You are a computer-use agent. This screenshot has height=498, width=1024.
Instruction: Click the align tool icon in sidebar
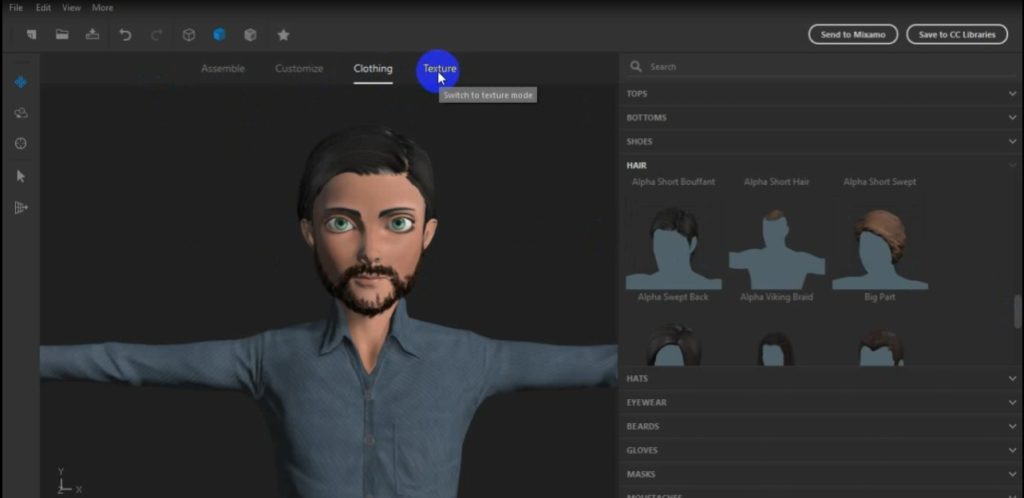click(21, 208)
